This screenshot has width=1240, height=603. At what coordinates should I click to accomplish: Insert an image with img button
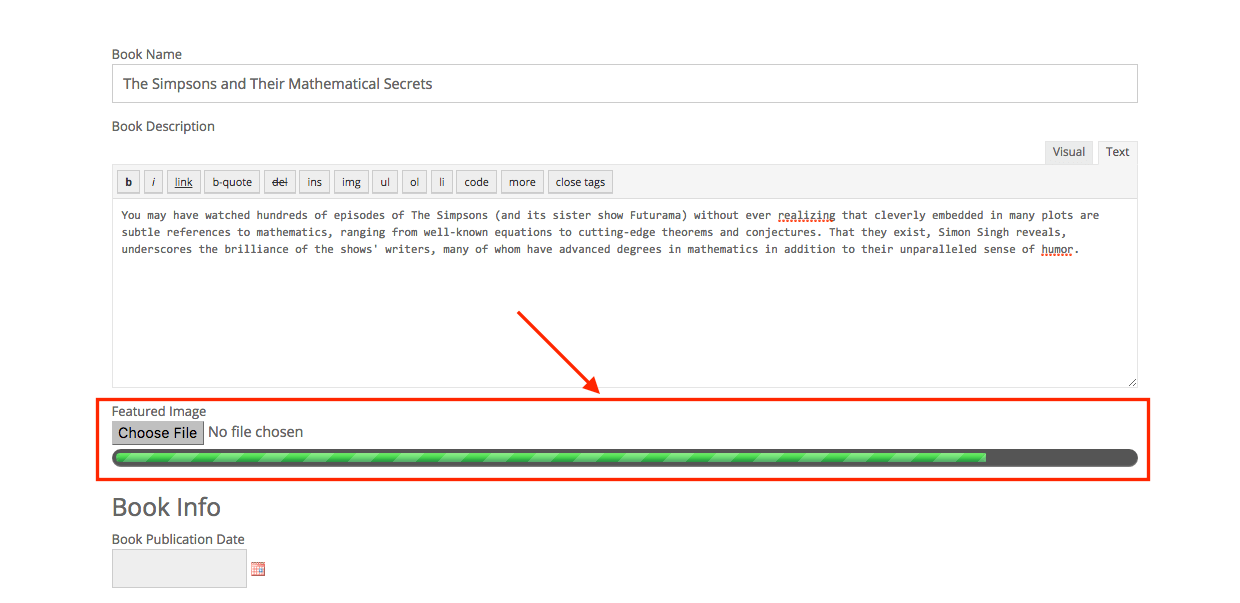click(351, 182)
